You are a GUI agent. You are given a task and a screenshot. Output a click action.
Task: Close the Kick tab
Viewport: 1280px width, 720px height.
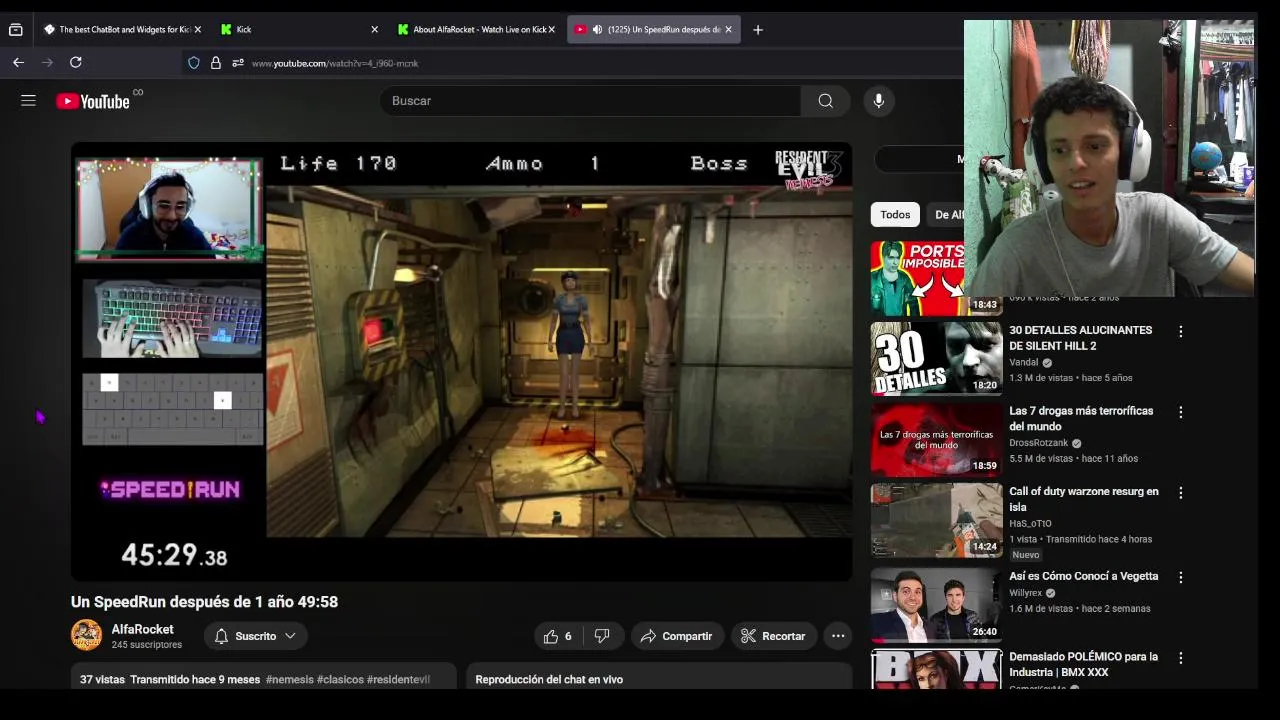(374, 29)
